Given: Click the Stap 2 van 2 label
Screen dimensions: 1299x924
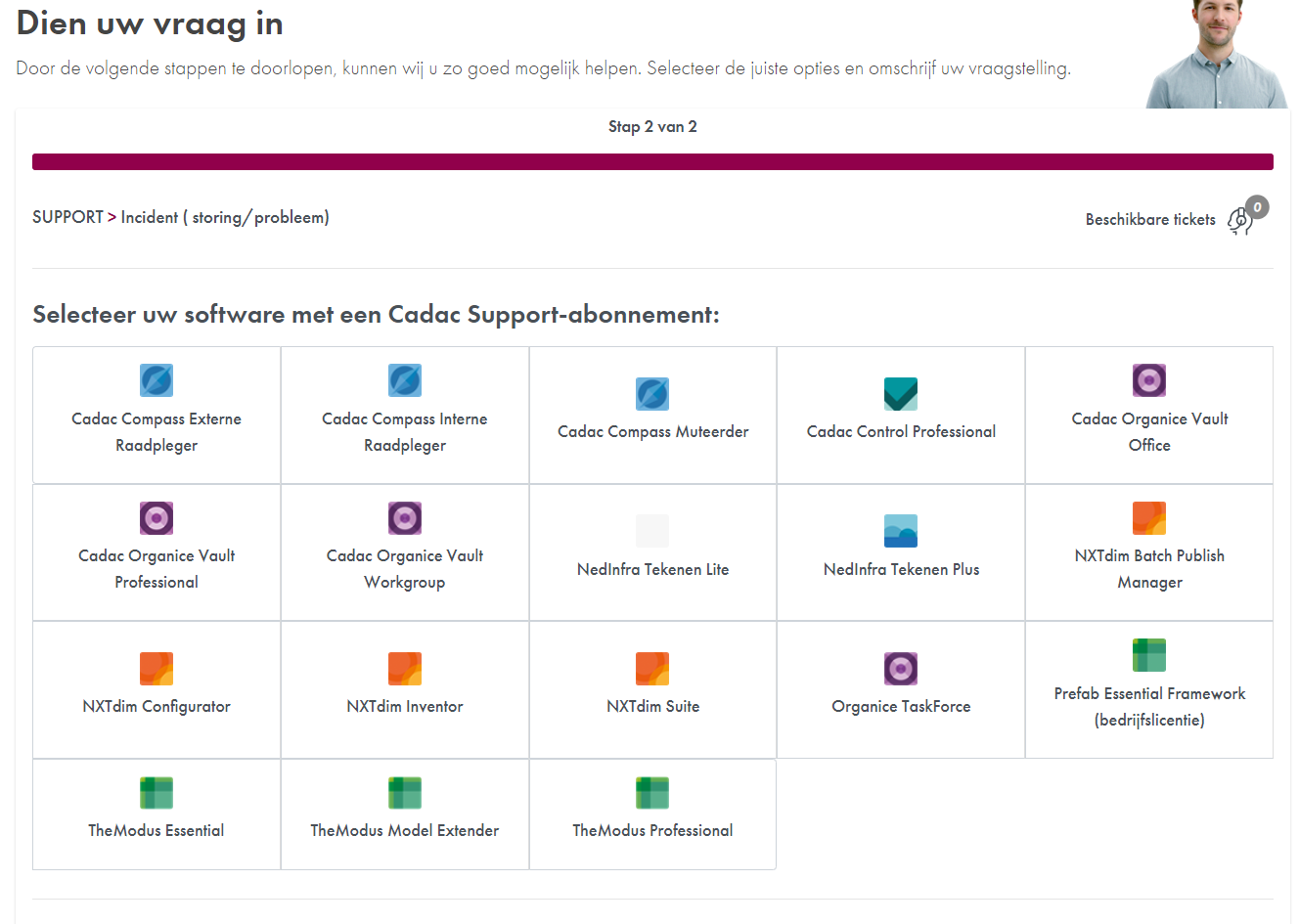Looking at the screenshot, I should point(652,126).
